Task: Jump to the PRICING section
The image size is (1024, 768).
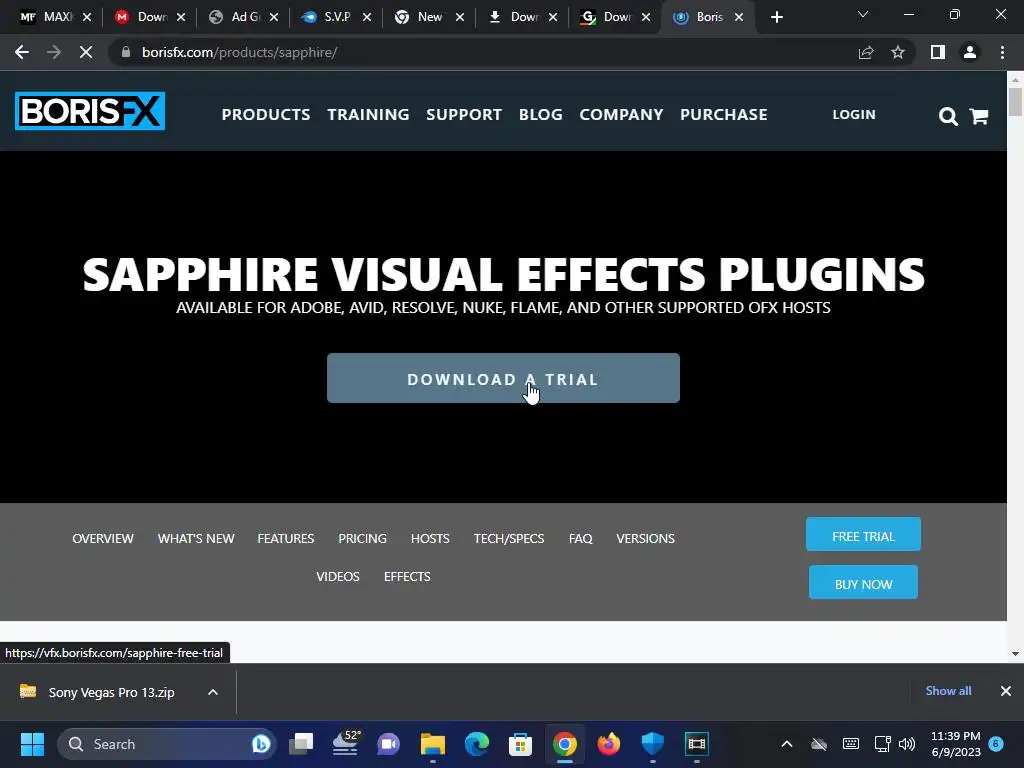Action: [362, 539]
